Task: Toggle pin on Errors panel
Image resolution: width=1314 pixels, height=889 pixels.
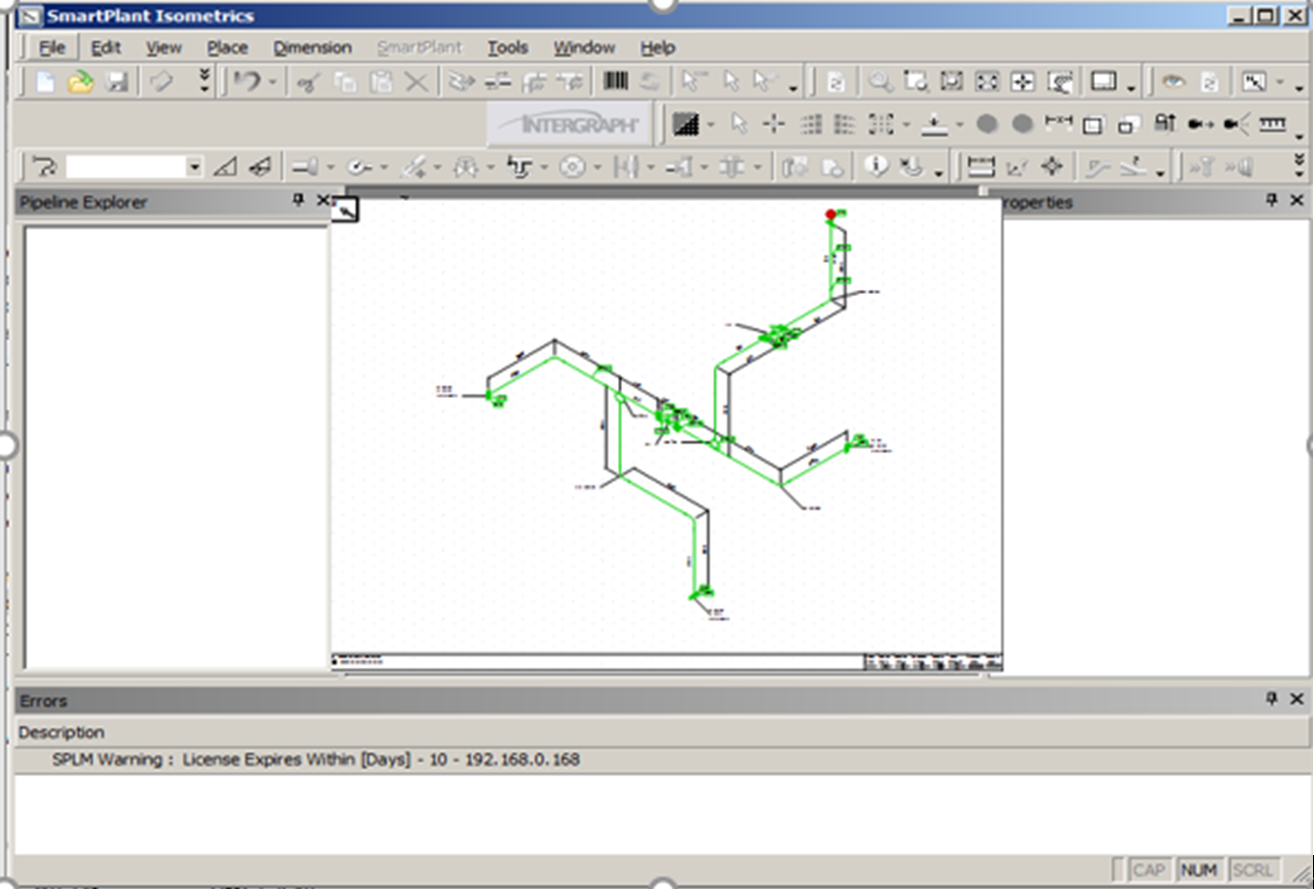Action: click(1272, 699)
